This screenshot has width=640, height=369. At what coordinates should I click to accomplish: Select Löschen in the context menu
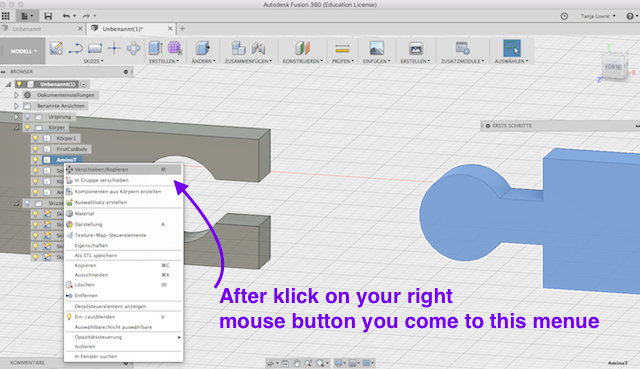click(x=123, y=285)
